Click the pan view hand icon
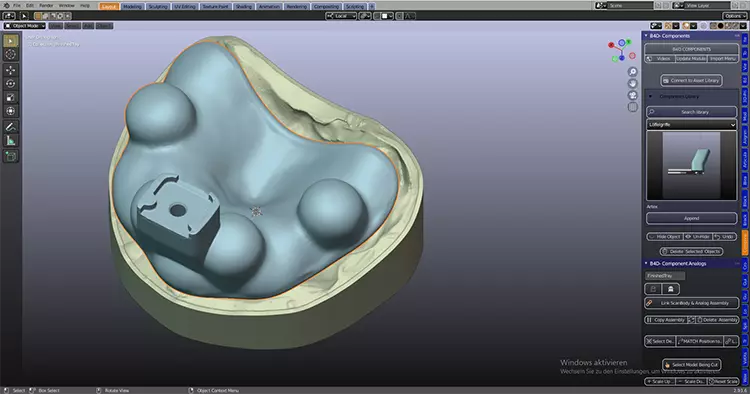 tap(632, 84)
